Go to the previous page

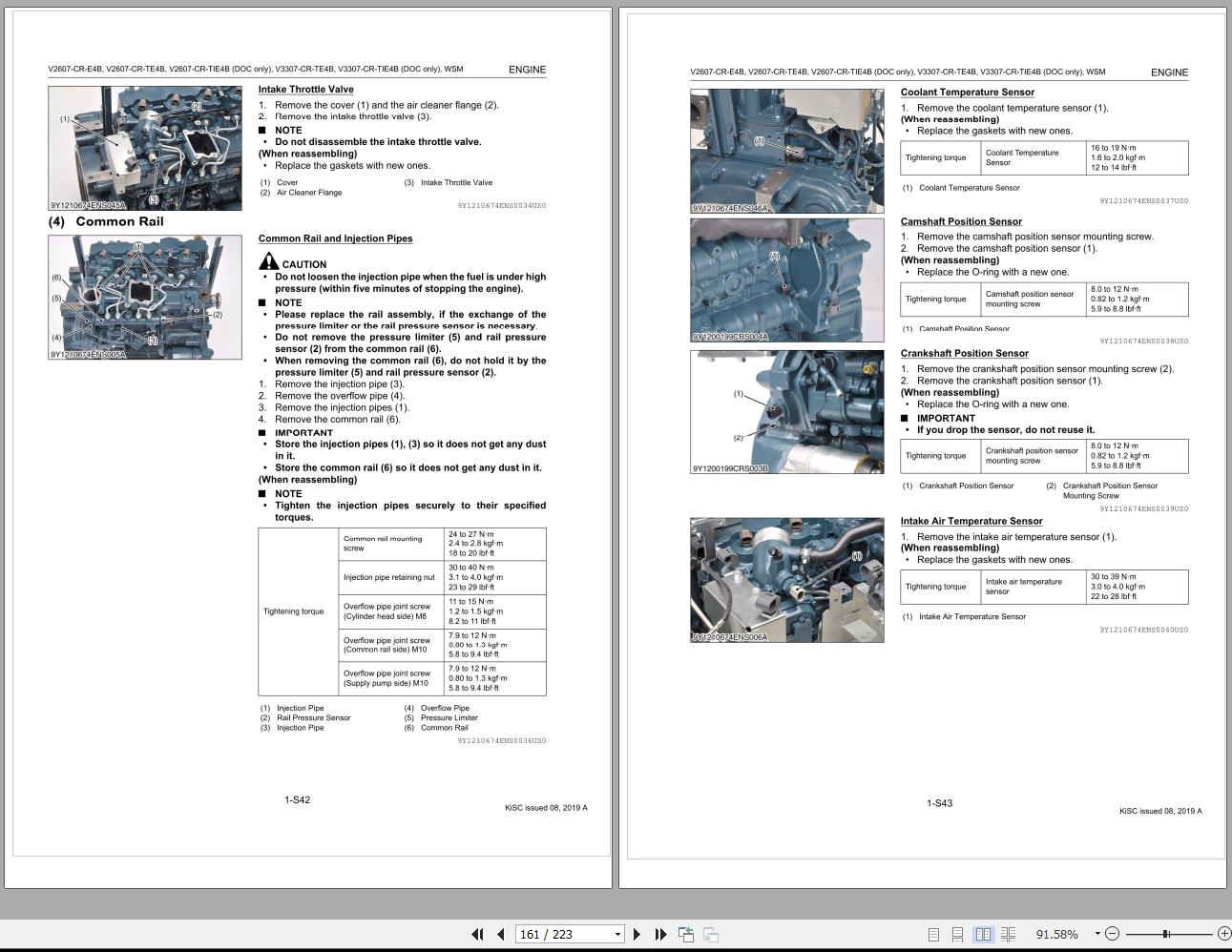500,934
